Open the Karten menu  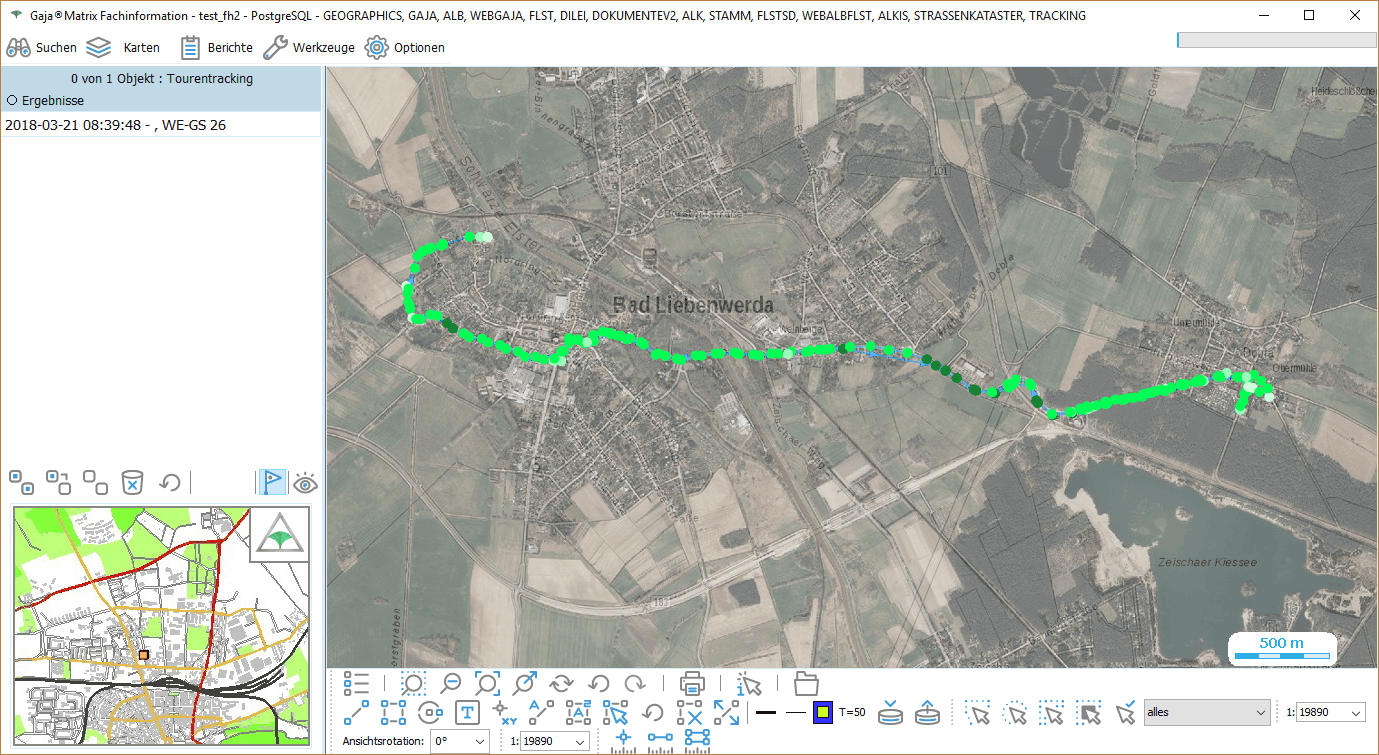point(123,47)
